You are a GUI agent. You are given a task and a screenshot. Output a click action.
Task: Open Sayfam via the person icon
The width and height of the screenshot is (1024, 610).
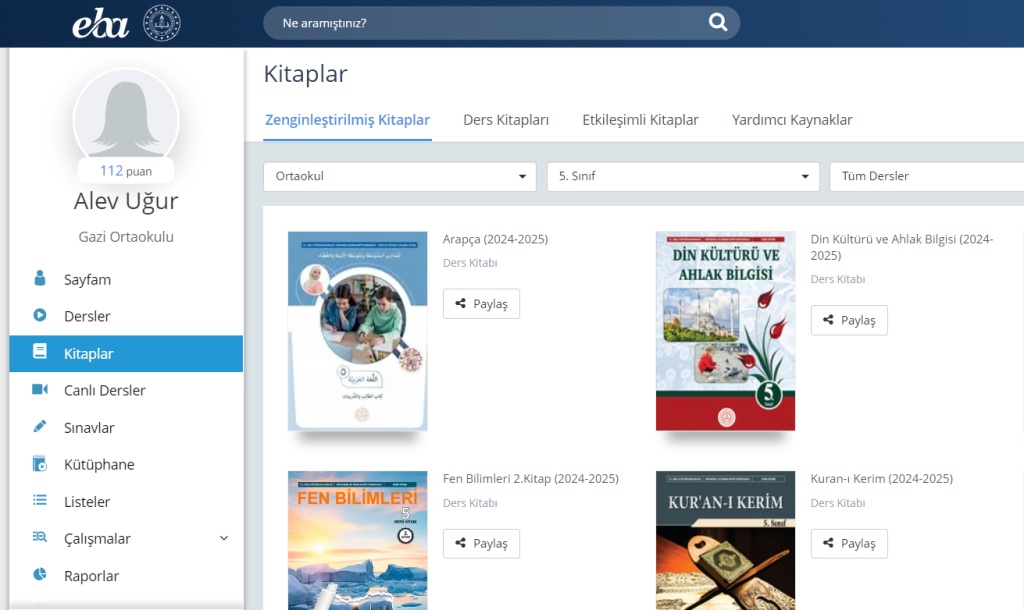pyautogui.click(x=40, y=279)
